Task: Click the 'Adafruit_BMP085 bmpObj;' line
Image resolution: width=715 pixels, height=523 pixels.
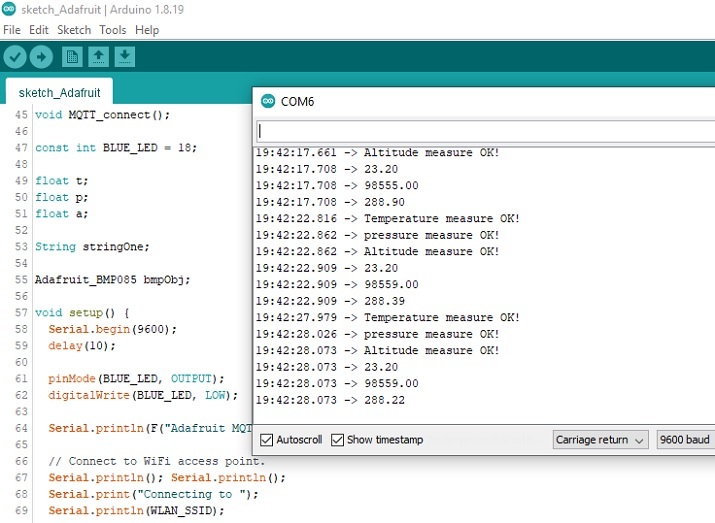Action: 112,280
